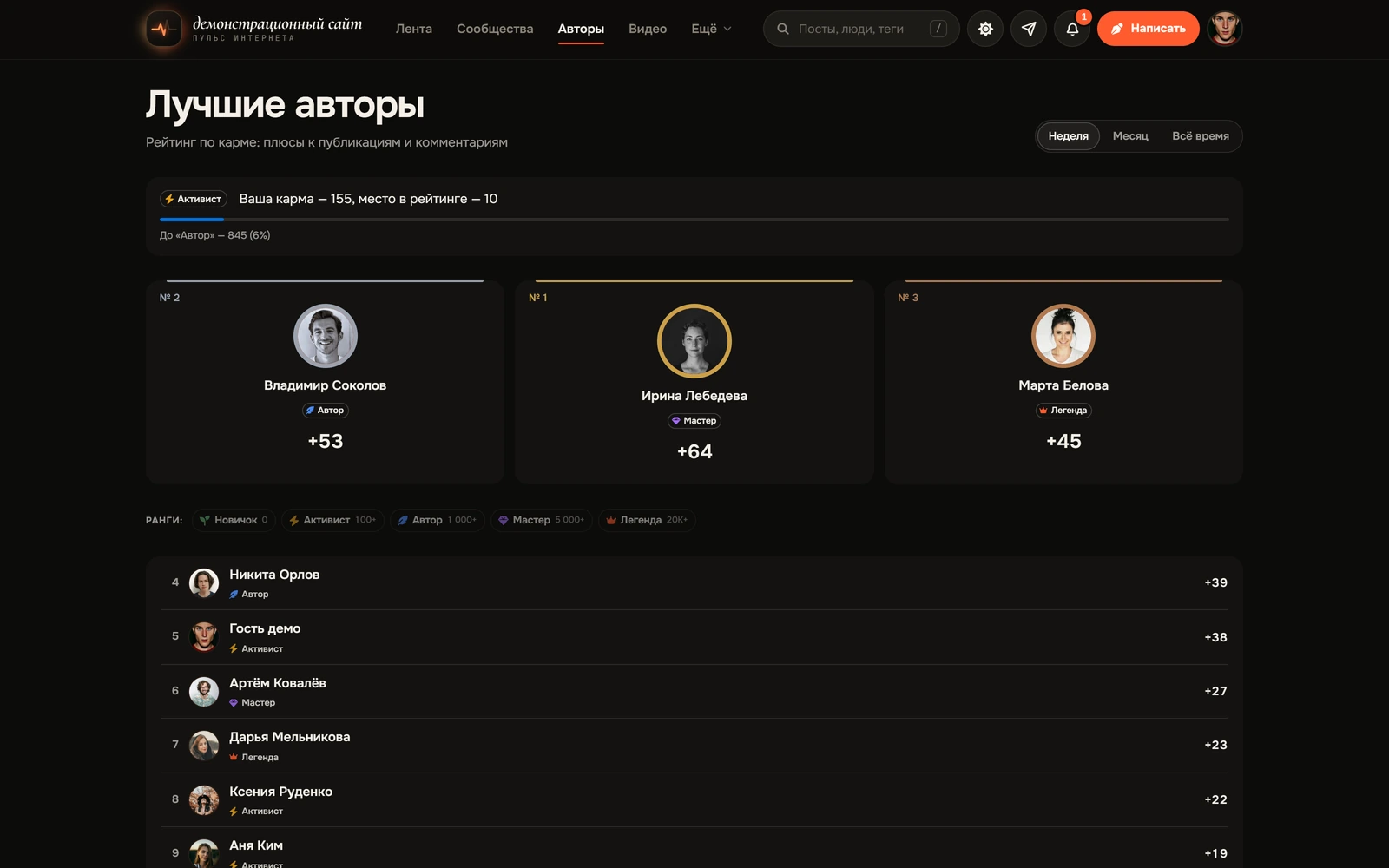Click the Автор 1 000+ rank chip

[x=438, y=520]
